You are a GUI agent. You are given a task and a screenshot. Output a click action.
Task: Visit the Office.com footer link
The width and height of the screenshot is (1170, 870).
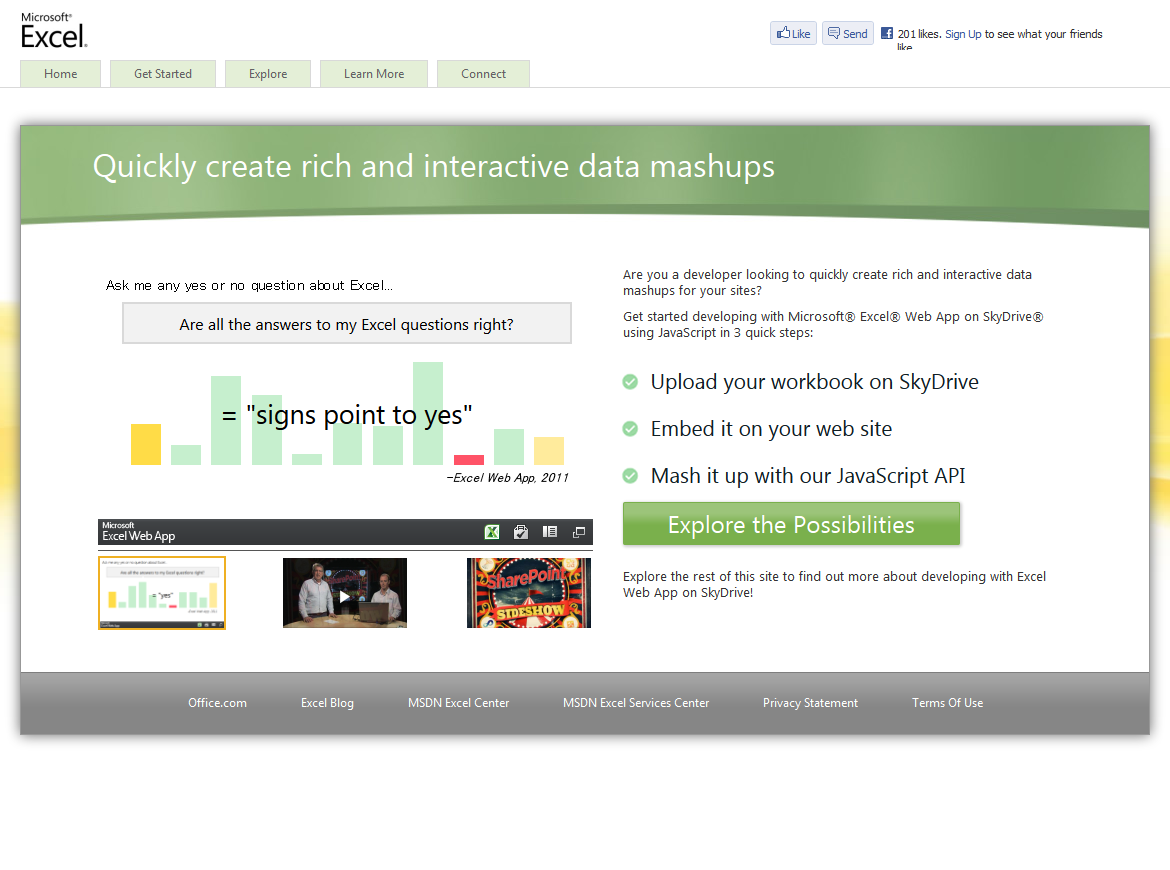pos(217,703)
